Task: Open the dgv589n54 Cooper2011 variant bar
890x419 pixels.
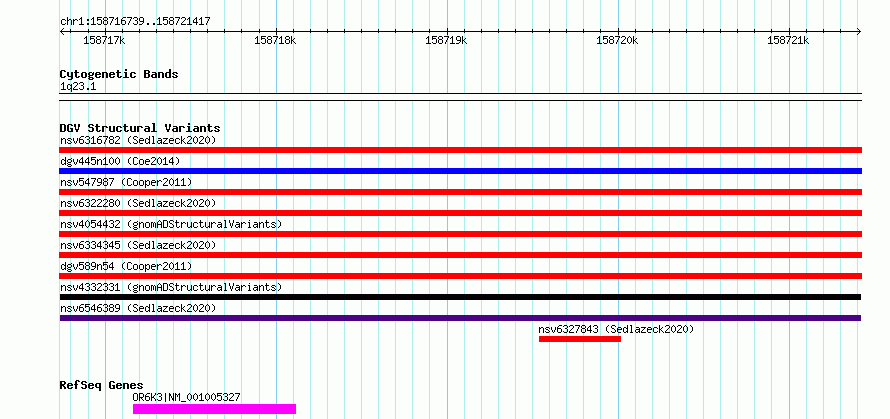Action: (x=460, y=276)
